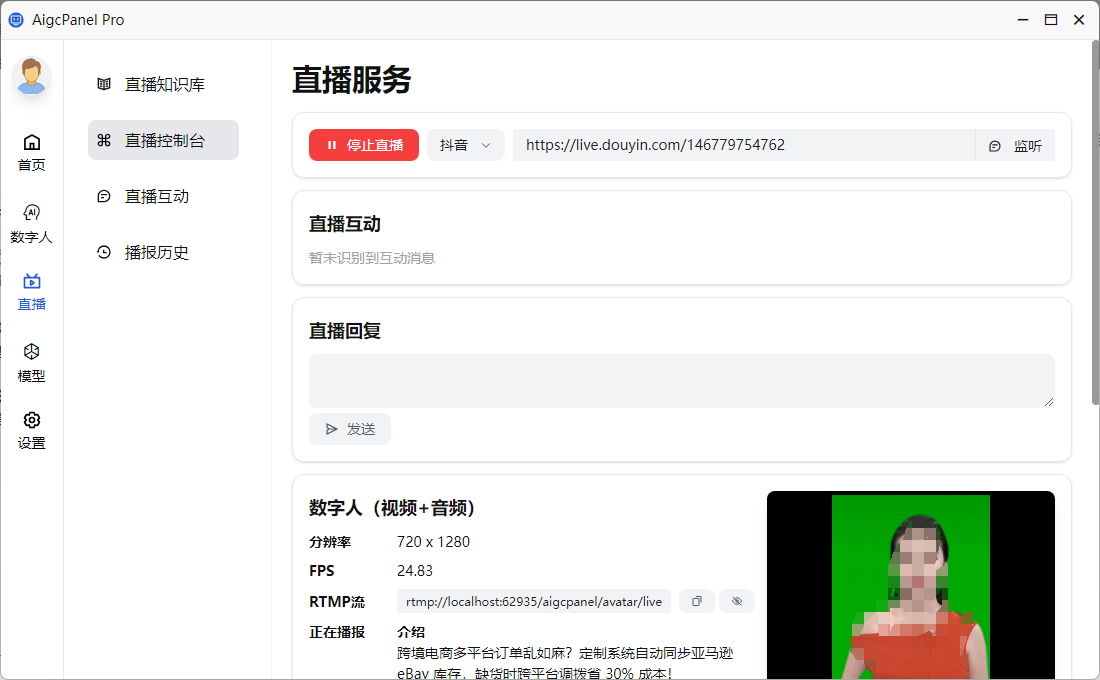Open the 数字人 section
This screenshot has height=680, width=1100.
tap(32, 224)
